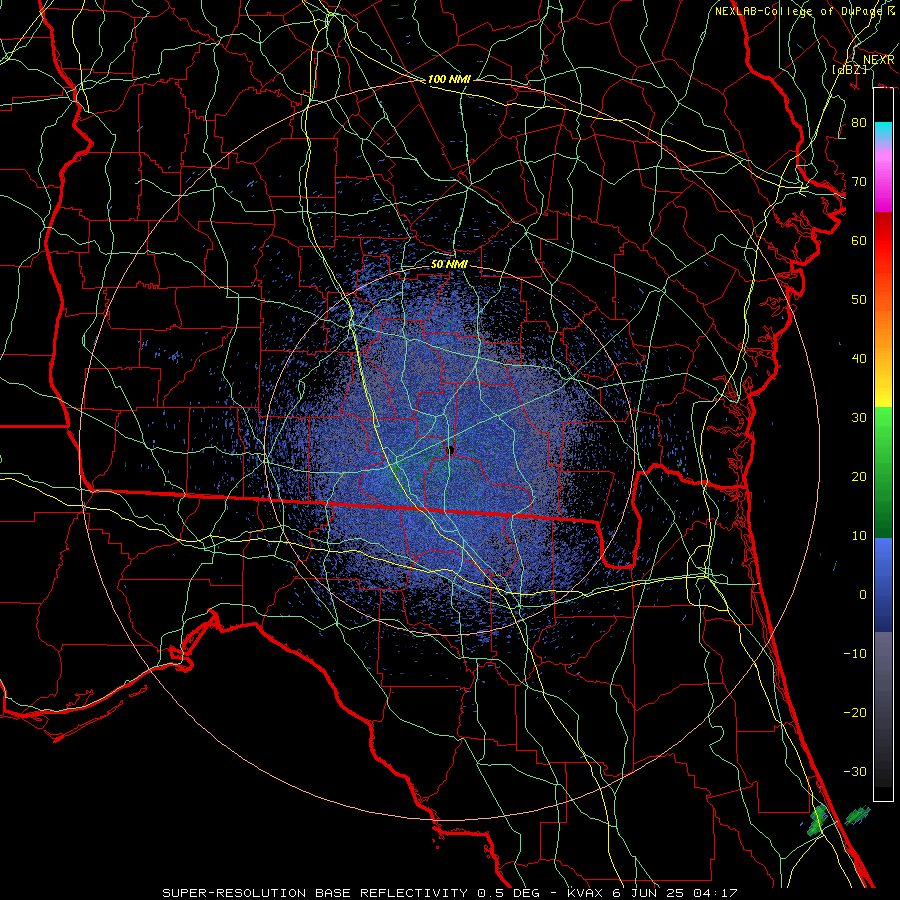Click the 30 value on the color scale
This screenshot has height=900, width=900.
coord(859,418)
